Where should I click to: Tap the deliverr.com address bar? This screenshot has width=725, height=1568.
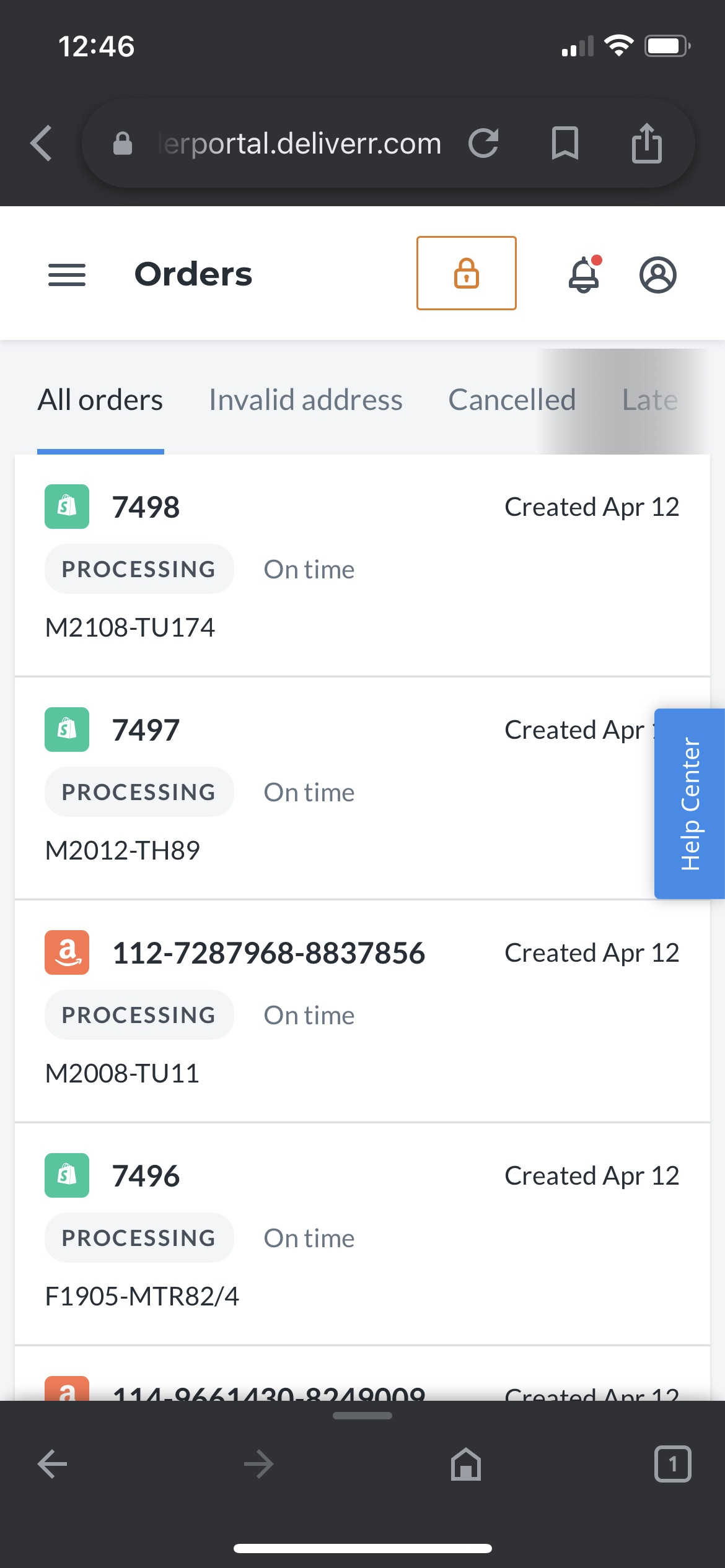pos(299,144)
